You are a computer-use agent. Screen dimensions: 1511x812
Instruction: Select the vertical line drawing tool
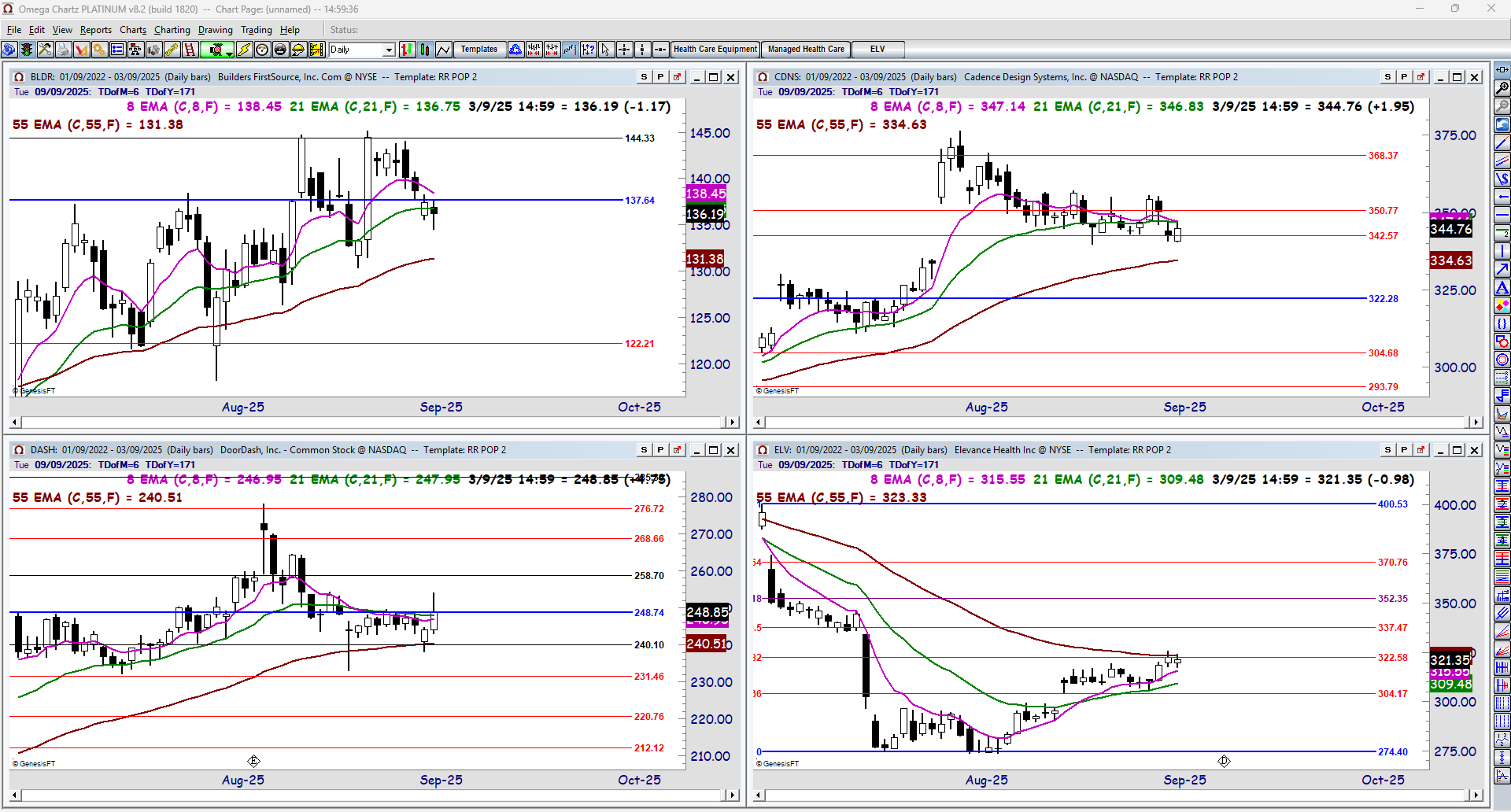1502,252
